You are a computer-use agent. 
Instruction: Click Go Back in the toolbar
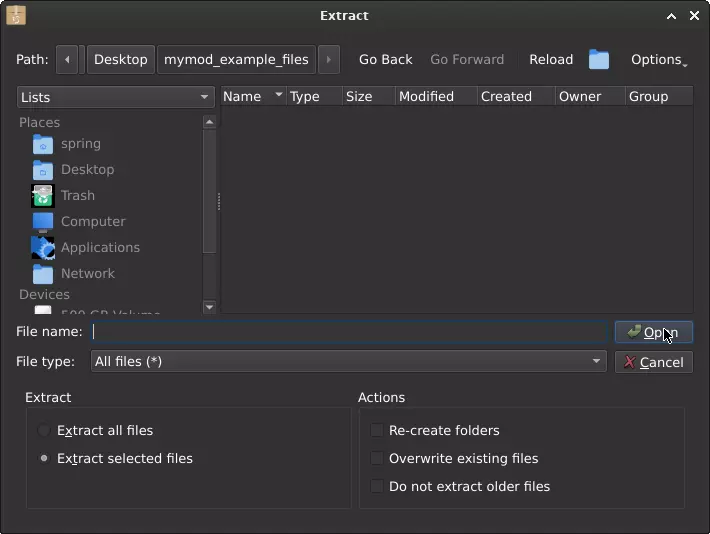click(385, 60)
